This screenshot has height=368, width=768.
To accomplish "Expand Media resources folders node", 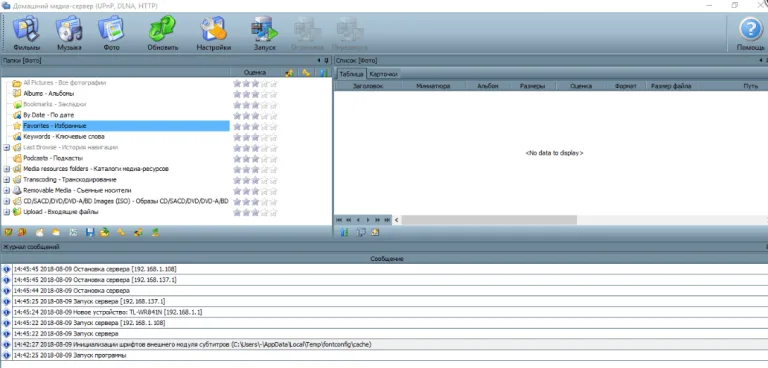I will (6, 169).
